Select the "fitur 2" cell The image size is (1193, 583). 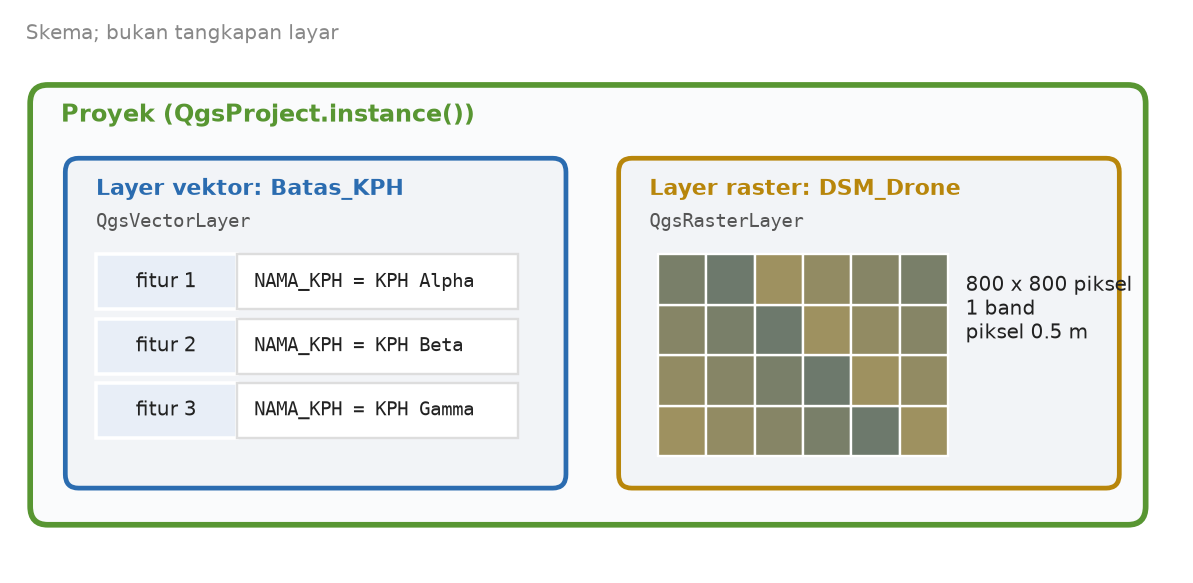click(166, 346)
